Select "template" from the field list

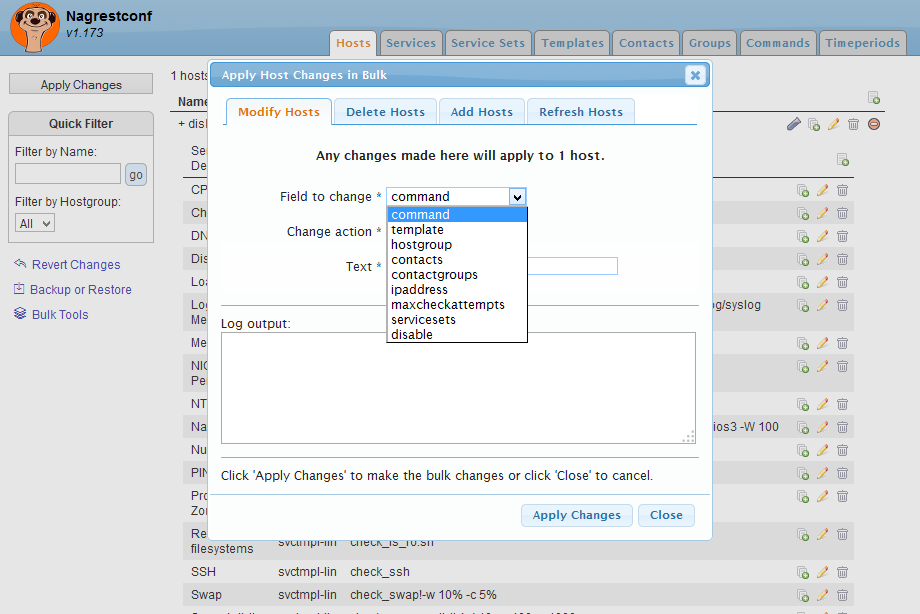(x=456, y=230)
